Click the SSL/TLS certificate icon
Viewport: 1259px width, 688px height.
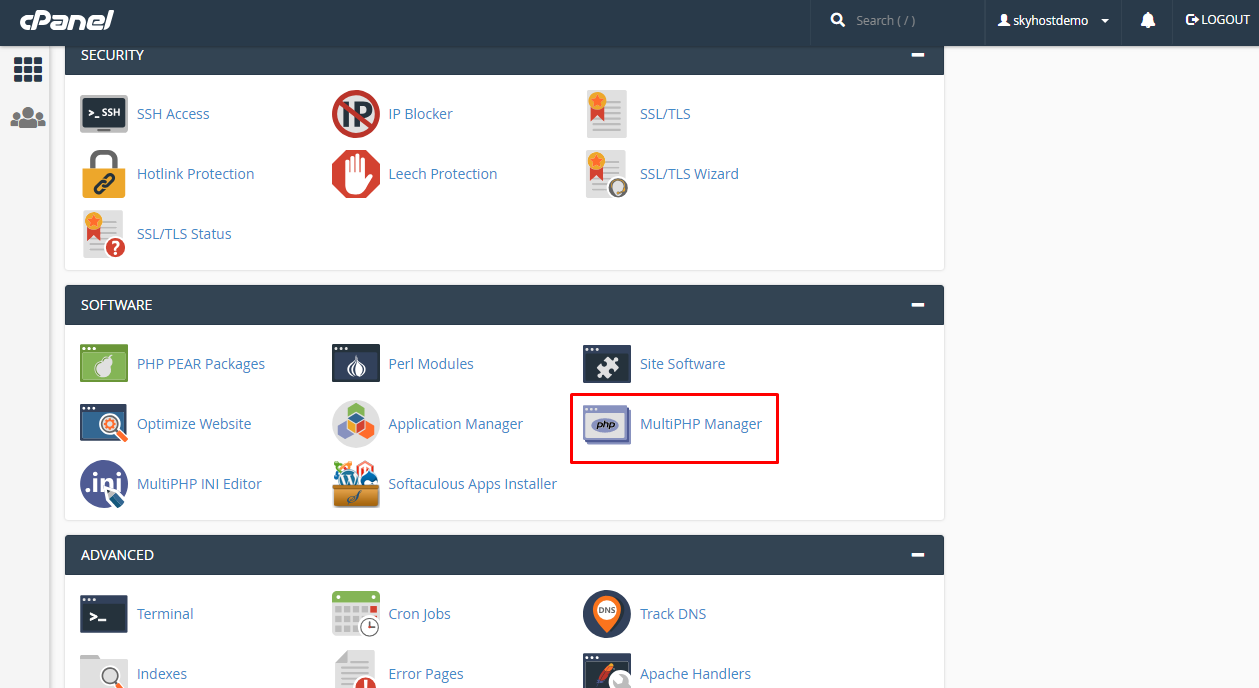[607, 114]
